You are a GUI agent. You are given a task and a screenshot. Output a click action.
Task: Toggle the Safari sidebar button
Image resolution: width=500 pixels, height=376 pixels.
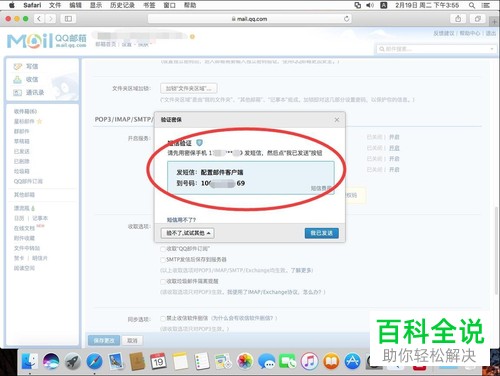pos(68,19)
